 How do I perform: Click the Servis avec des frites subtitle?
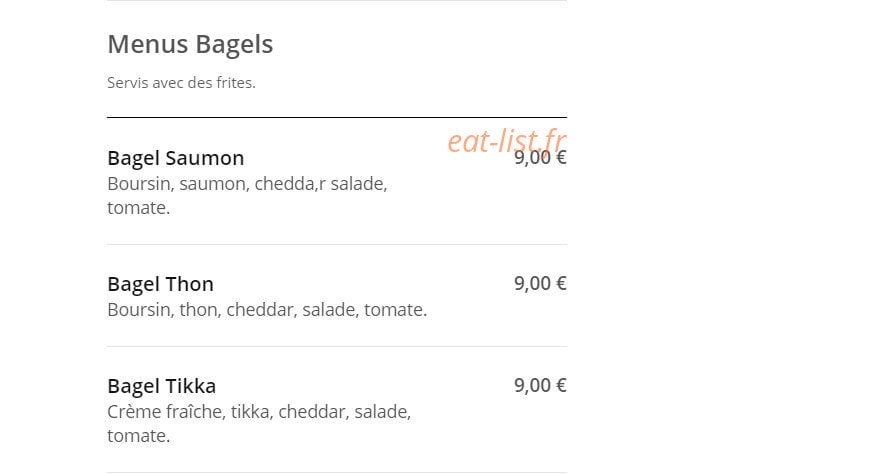point(181,83)
